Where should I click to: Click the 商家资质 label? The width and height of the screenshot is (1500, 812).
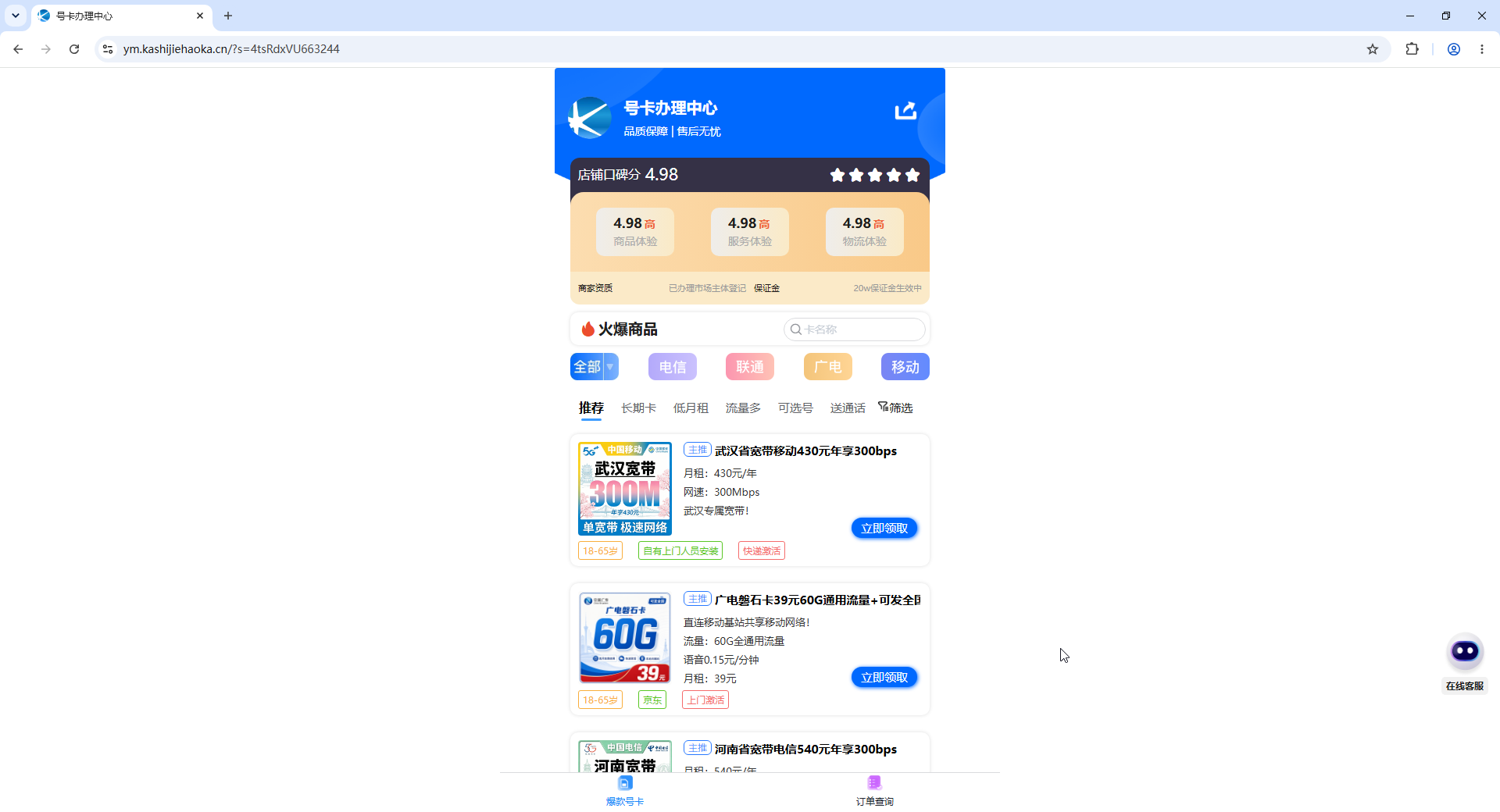click(595, 288)
